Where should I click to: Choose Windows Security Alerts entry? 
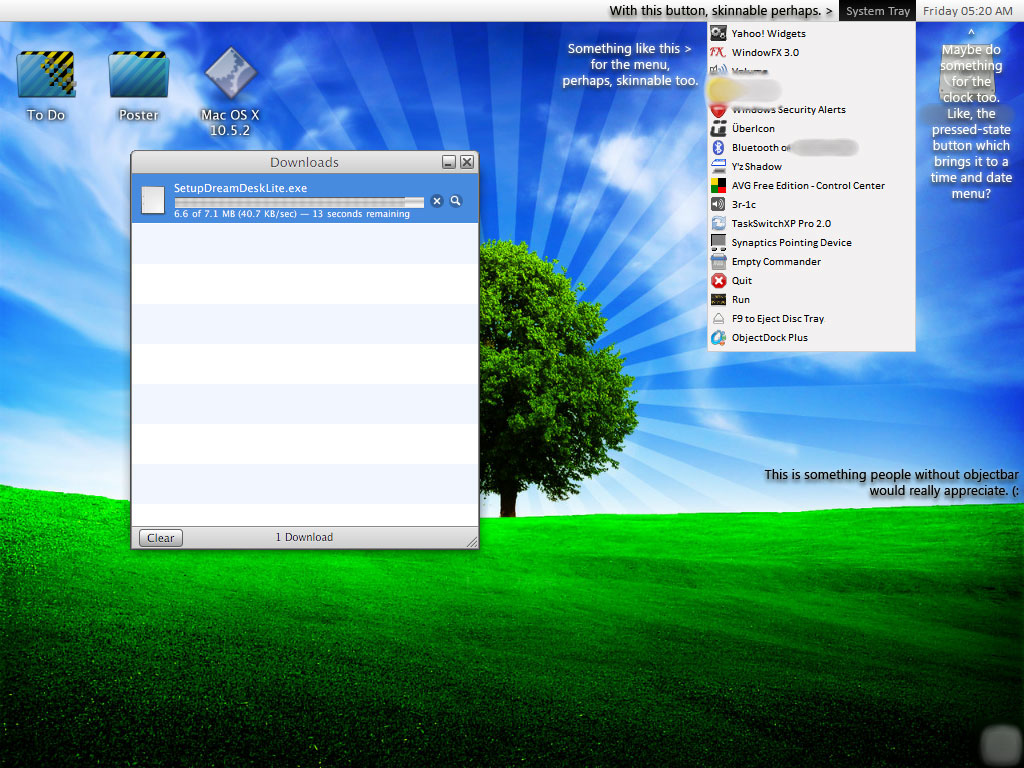coord(811,110)
